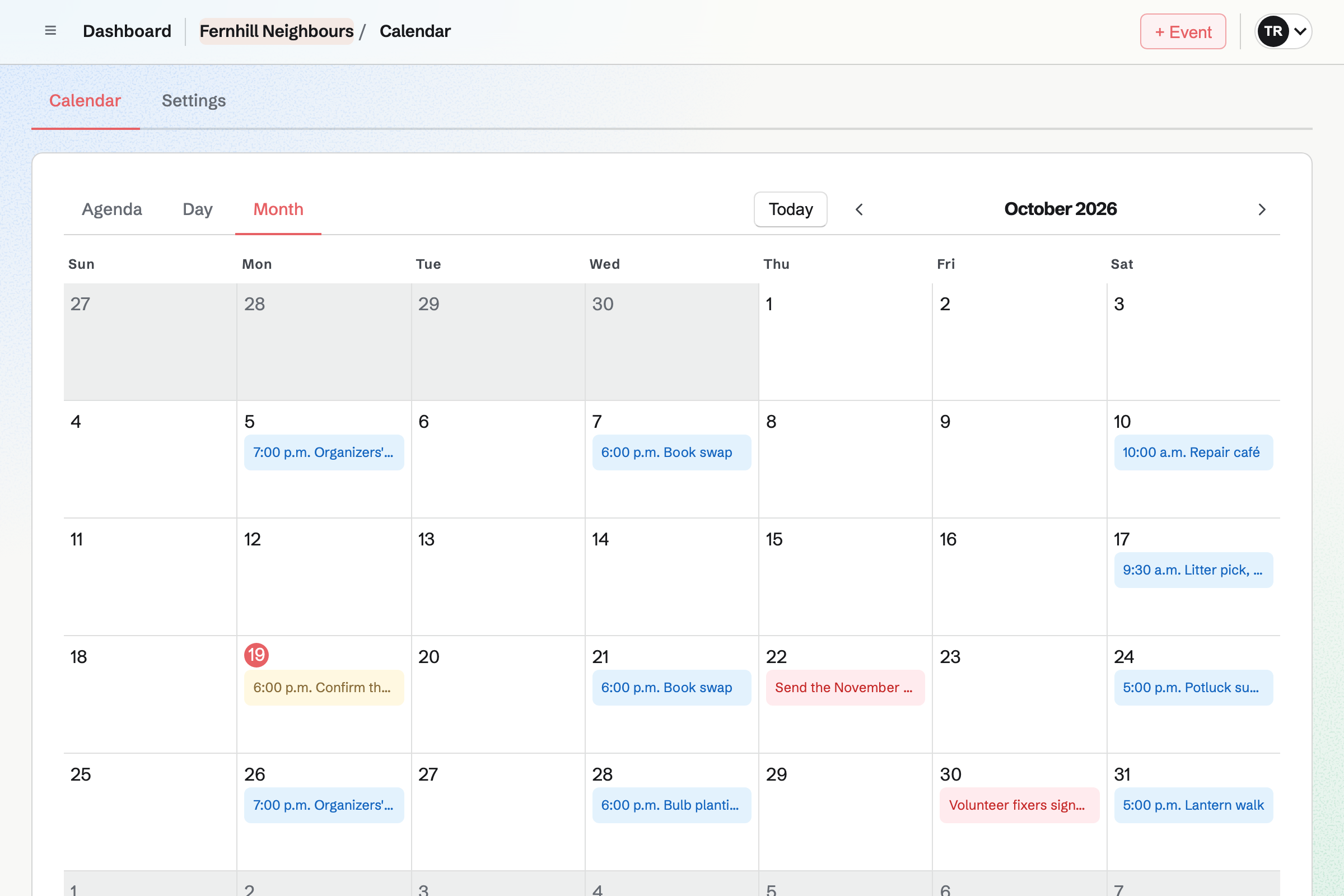Switch to the Settings tab
The width and height of the screenshot is (1344, 896).
(194, 101)
